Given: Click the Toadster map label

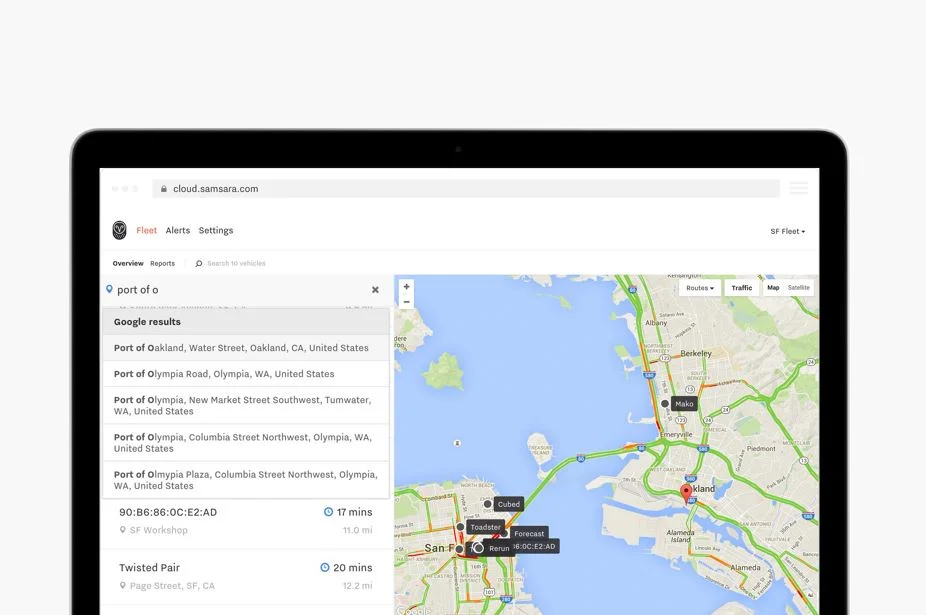Looking at the screenshot, I should [485, 527].
